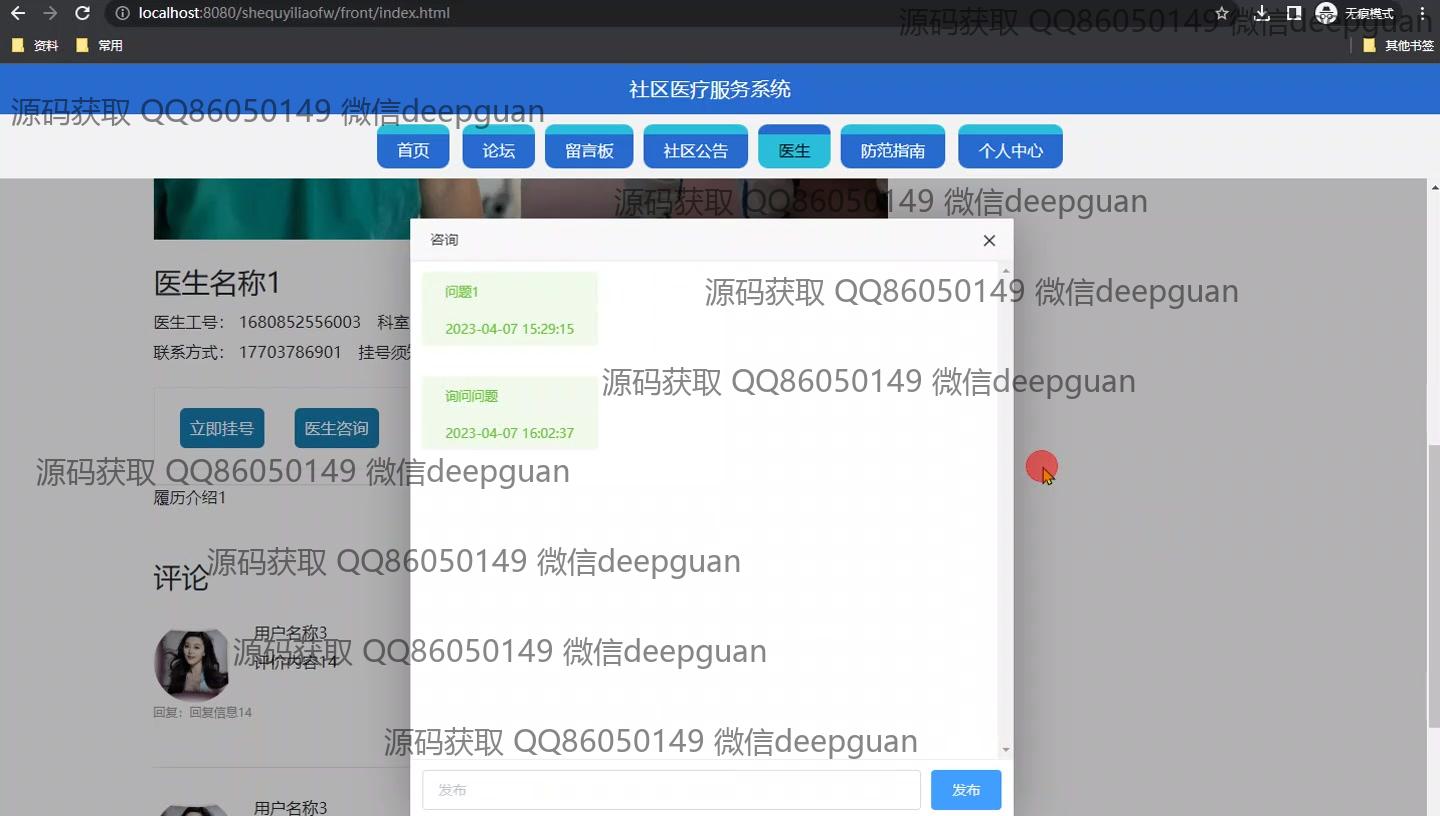Go to the 首页 navigation tab
The image size is (1440, 816).
pyautogui.click(x=413, y=150)
